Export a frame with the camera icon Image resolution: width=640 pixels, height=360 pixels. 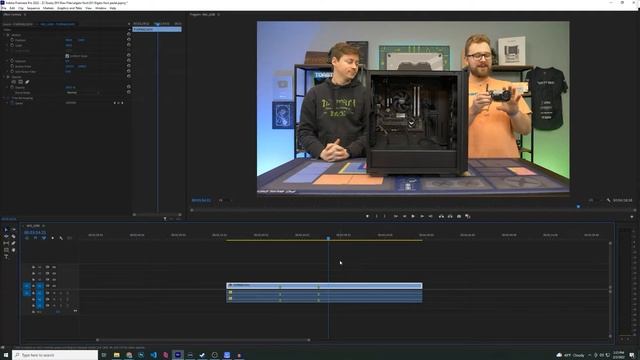pos(459,216)
